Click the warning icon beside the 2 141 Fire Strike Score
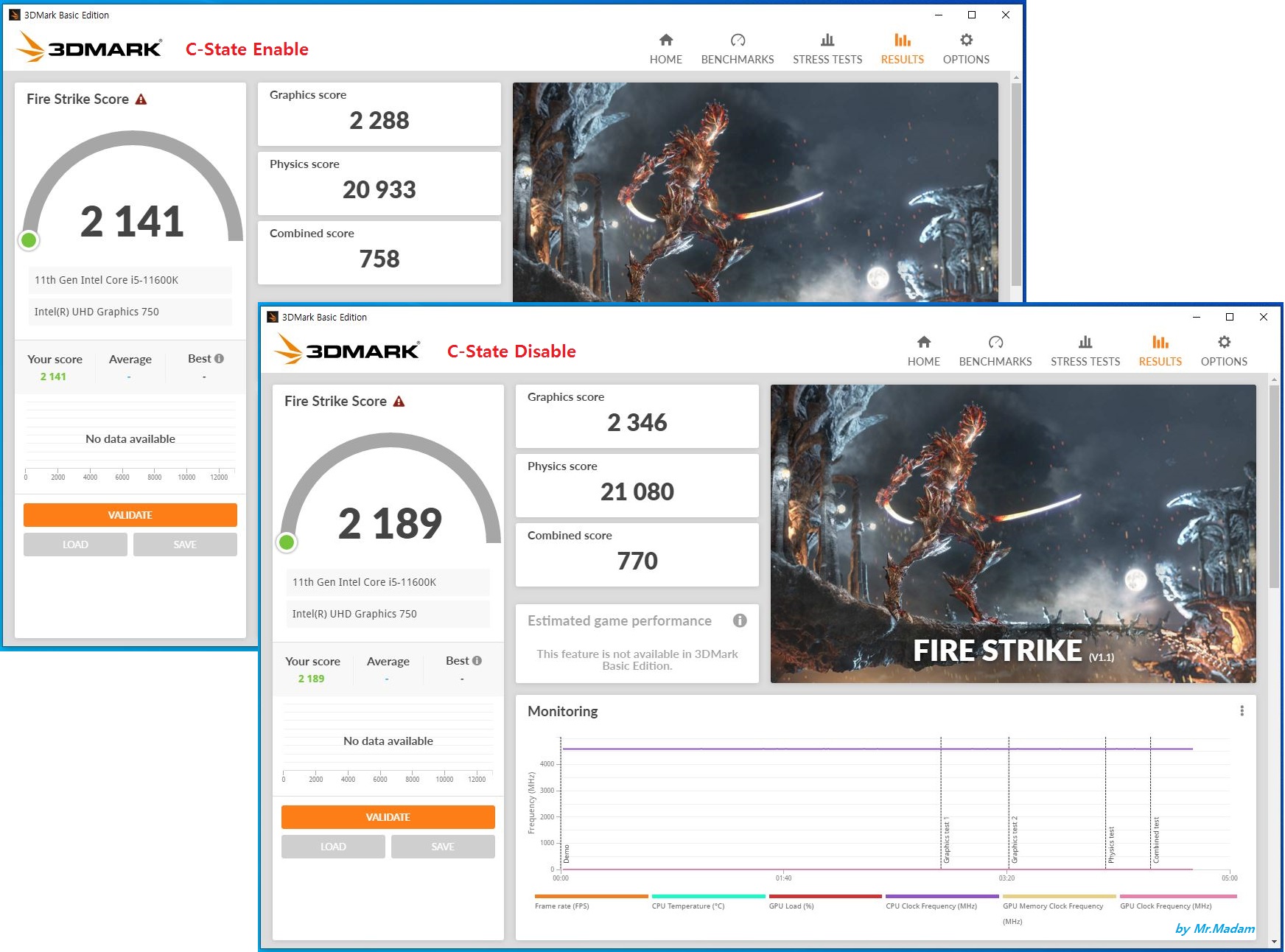 141,99
